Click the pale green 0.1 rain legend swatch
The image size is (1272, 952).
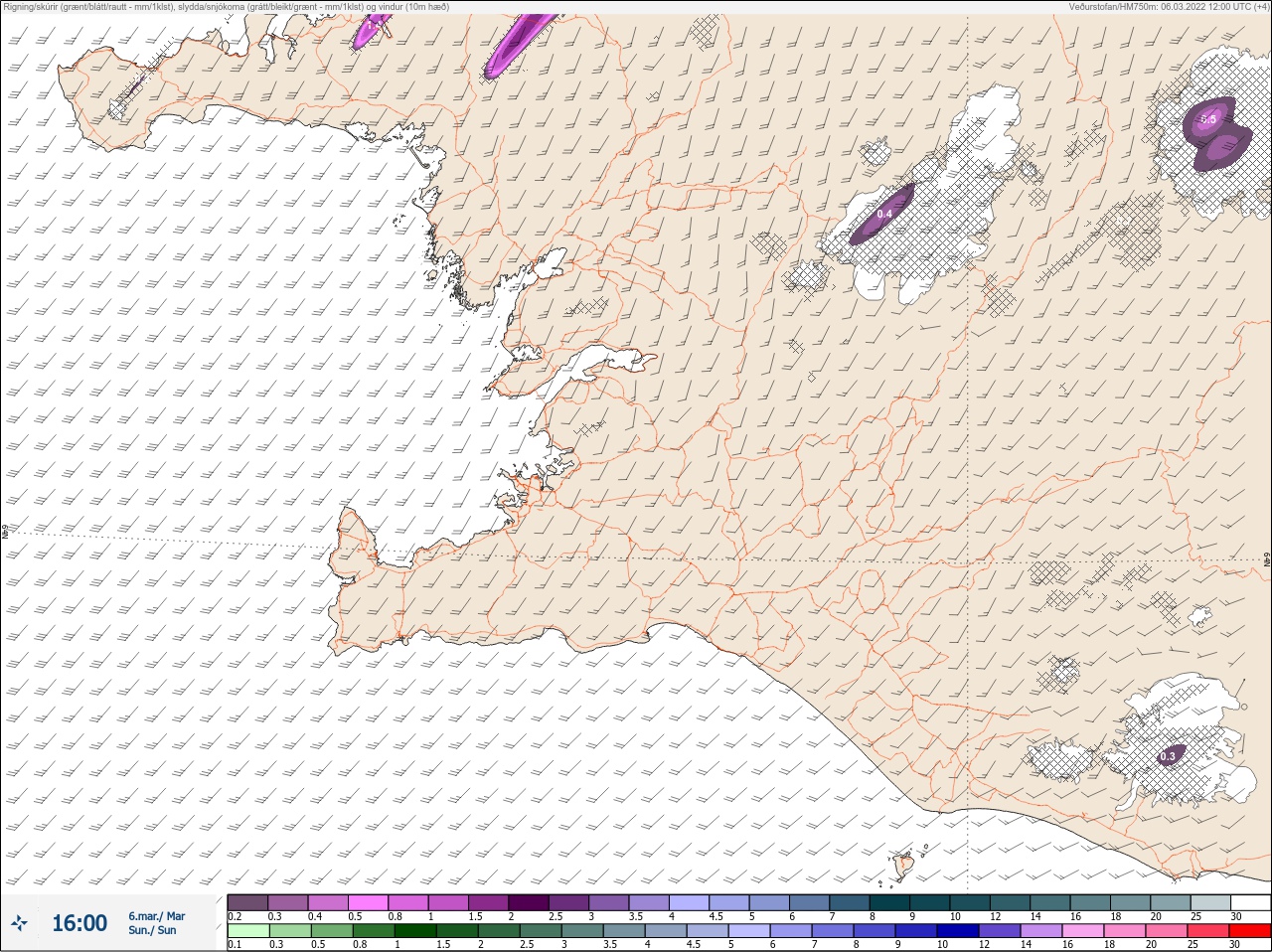click(248, 931)
